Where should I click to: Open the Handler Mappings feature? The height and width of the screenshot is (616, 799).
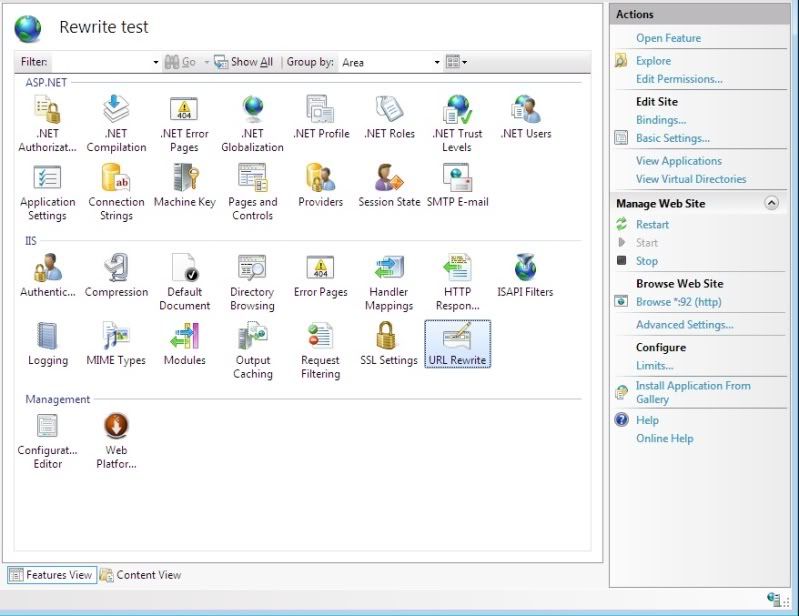(x=389, y=282)
